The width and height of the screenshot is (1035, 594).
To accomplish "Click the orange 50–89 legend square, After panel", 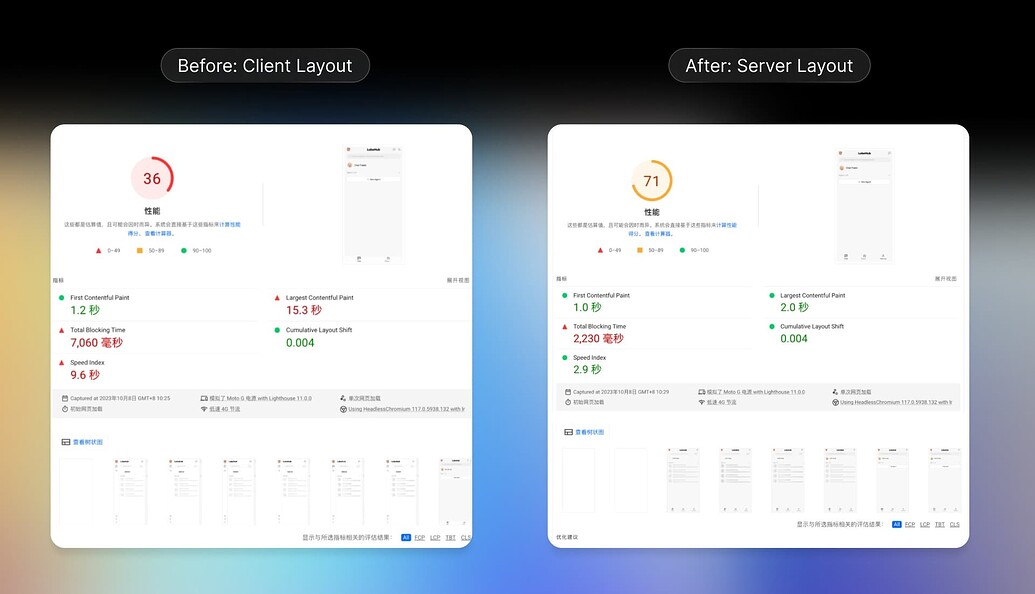I will (640, 250).
